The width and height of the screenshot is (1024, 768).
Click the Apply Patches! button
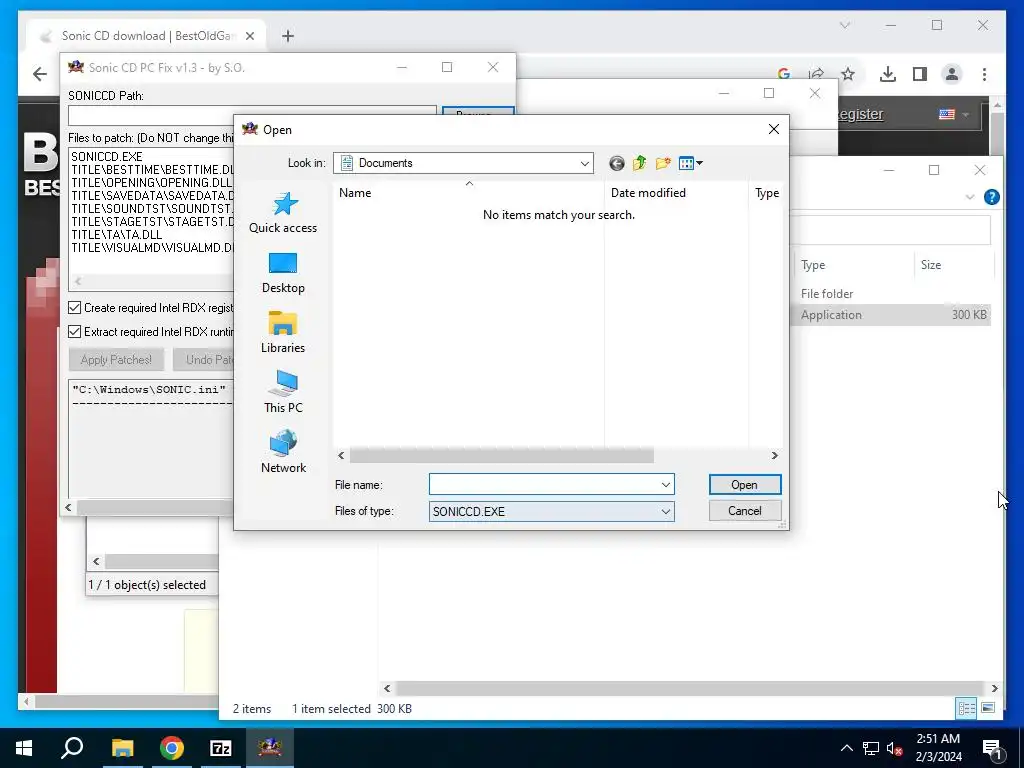pos(116,360)
